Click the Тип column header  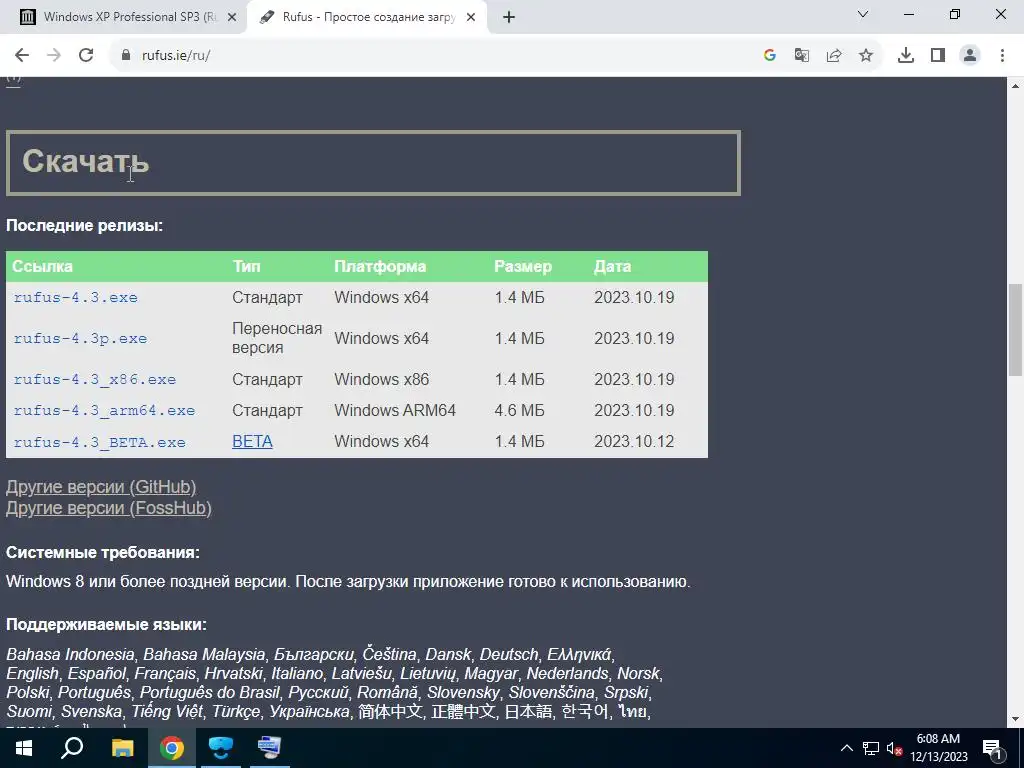[246, 266]
